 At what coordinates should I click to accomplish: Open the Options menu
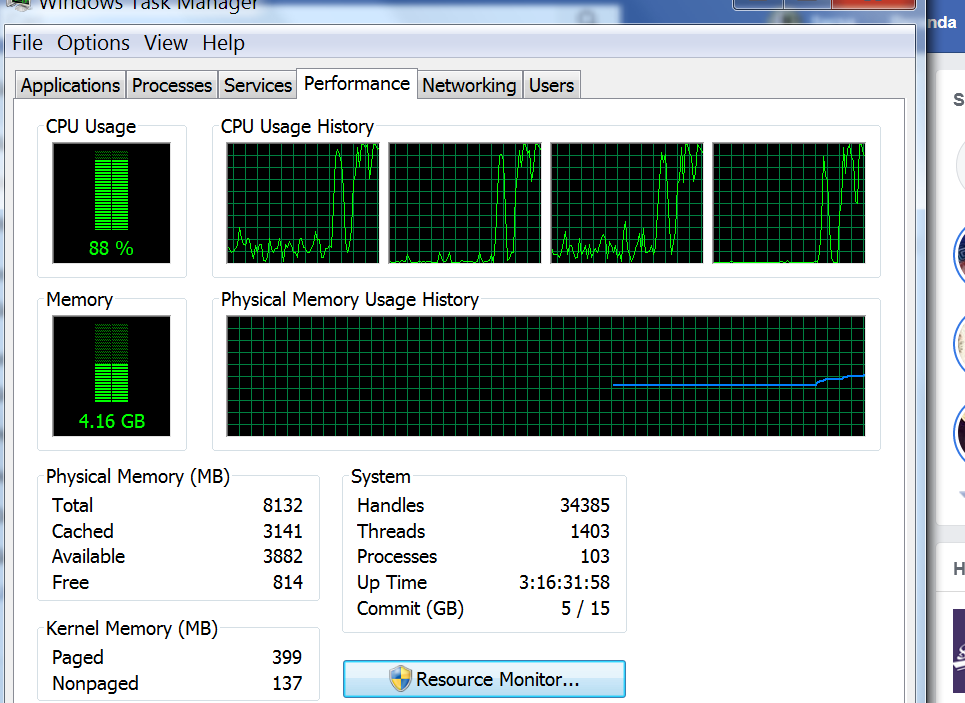tap(94, 43)
